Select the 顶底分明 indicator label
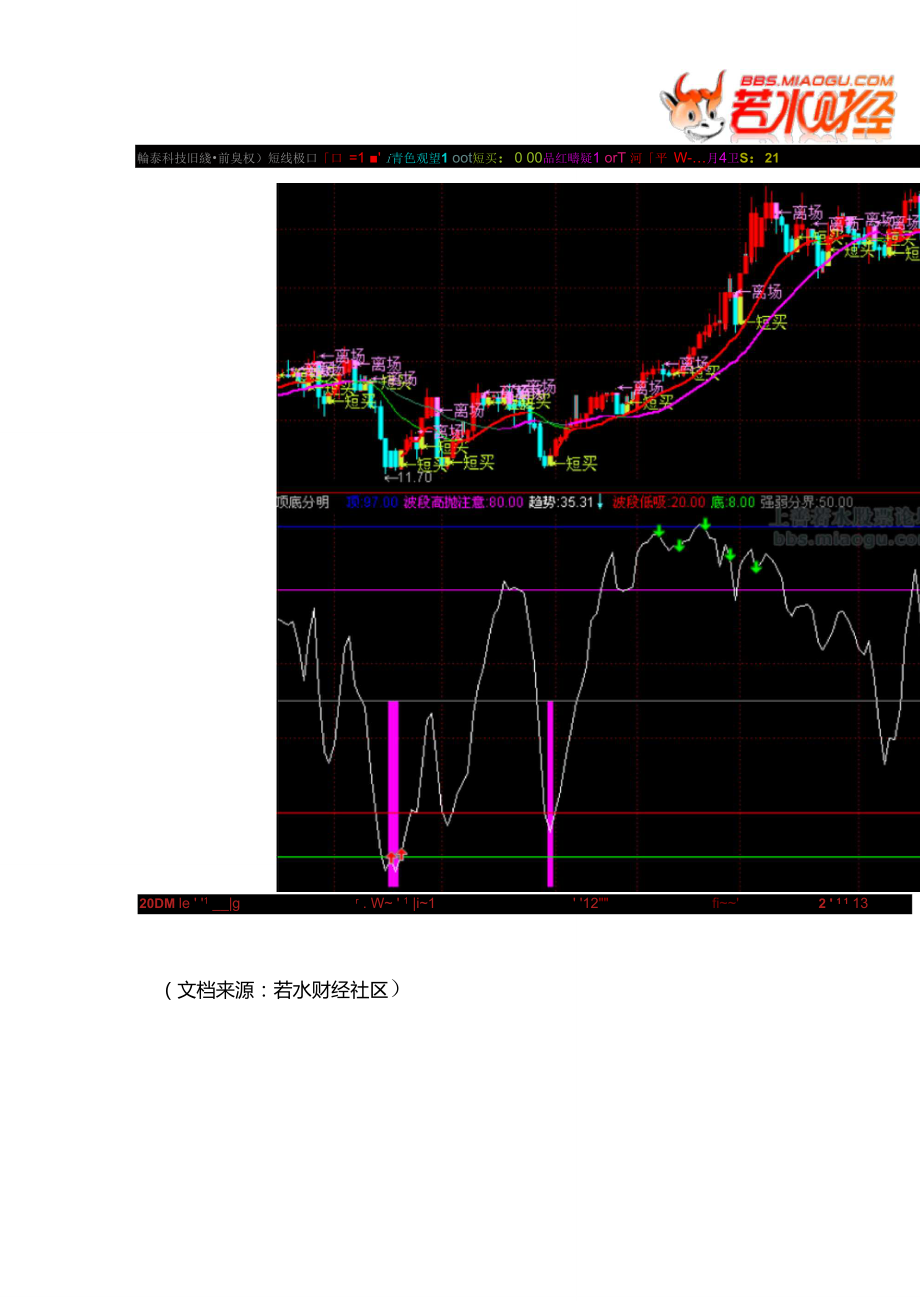The width and height of the screenshot is (920, 1301). 303,502
